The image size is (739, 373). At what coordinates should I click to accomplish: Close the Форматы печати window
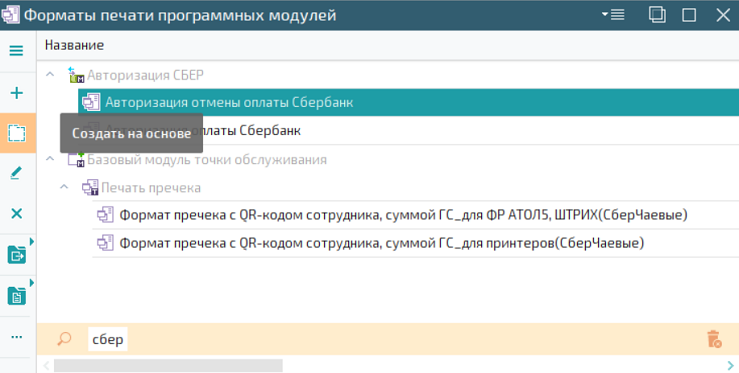click(723, 15)
